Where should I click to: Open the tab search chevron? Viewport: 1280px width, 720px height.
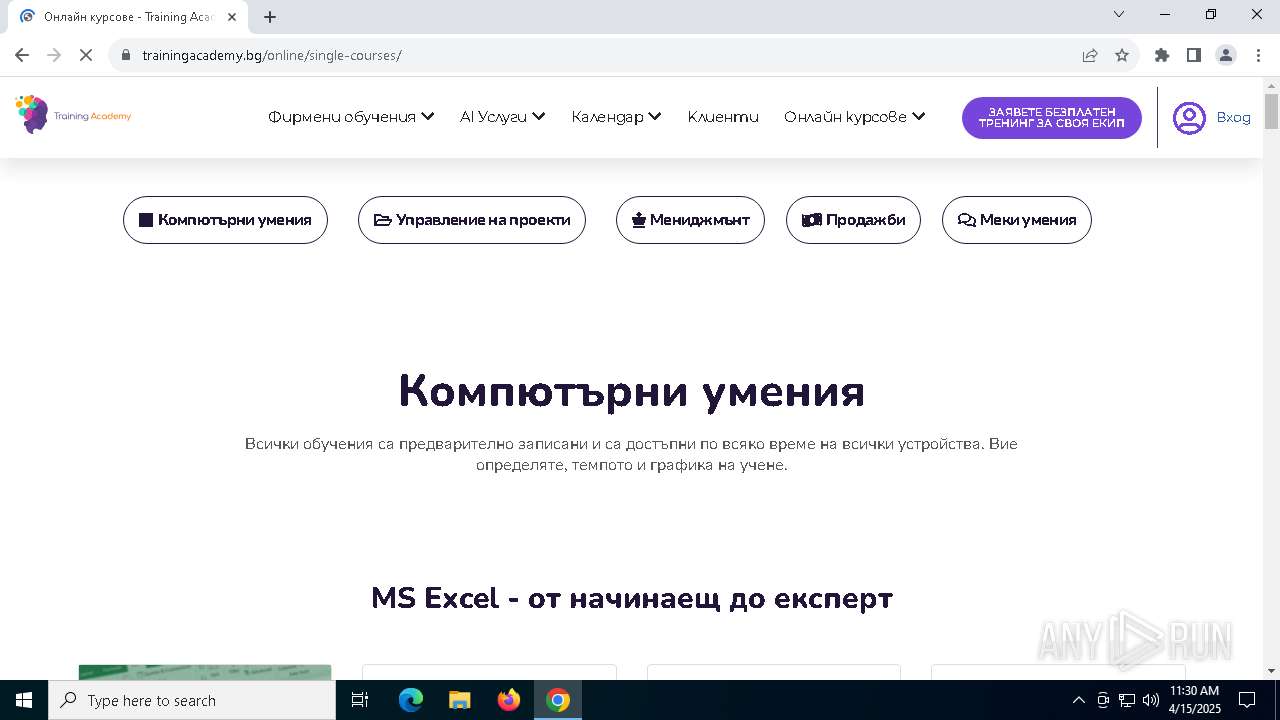[1119, 14]
